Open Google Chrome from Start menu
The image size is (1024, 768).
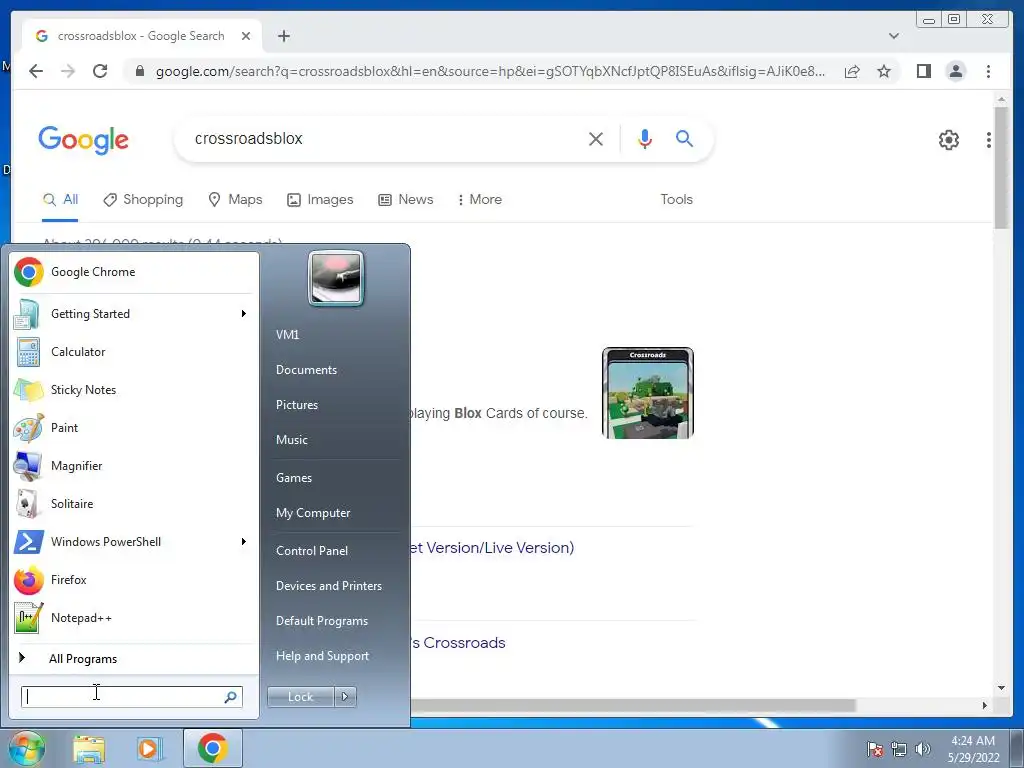point(133,272)
